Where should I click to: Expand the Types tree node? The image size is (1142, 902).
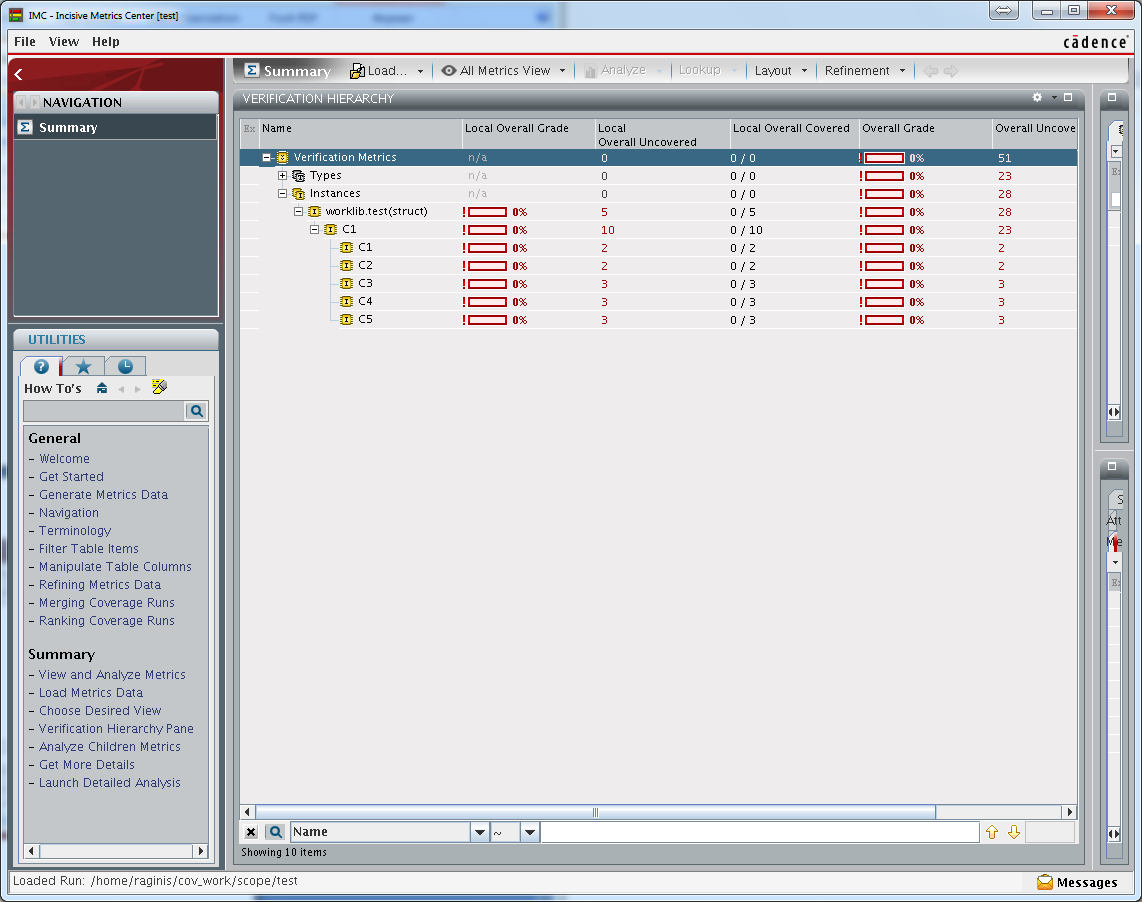coord(283,176)
